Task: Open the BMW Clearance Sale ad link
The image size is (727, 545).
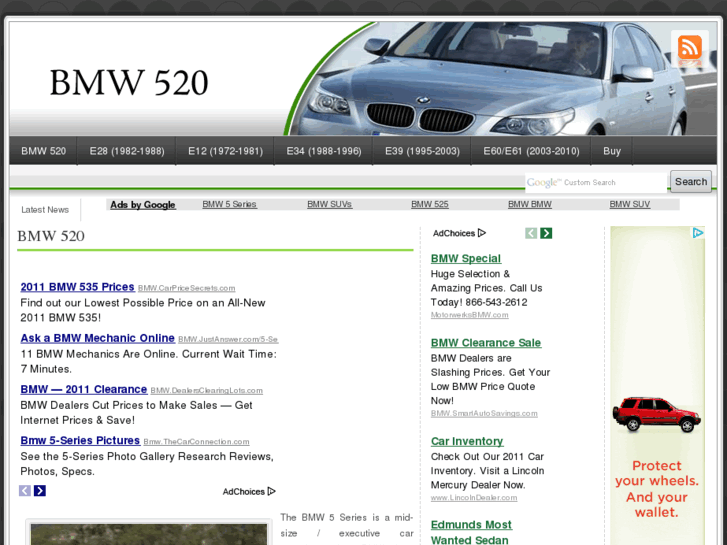Action: click(486, 343)
